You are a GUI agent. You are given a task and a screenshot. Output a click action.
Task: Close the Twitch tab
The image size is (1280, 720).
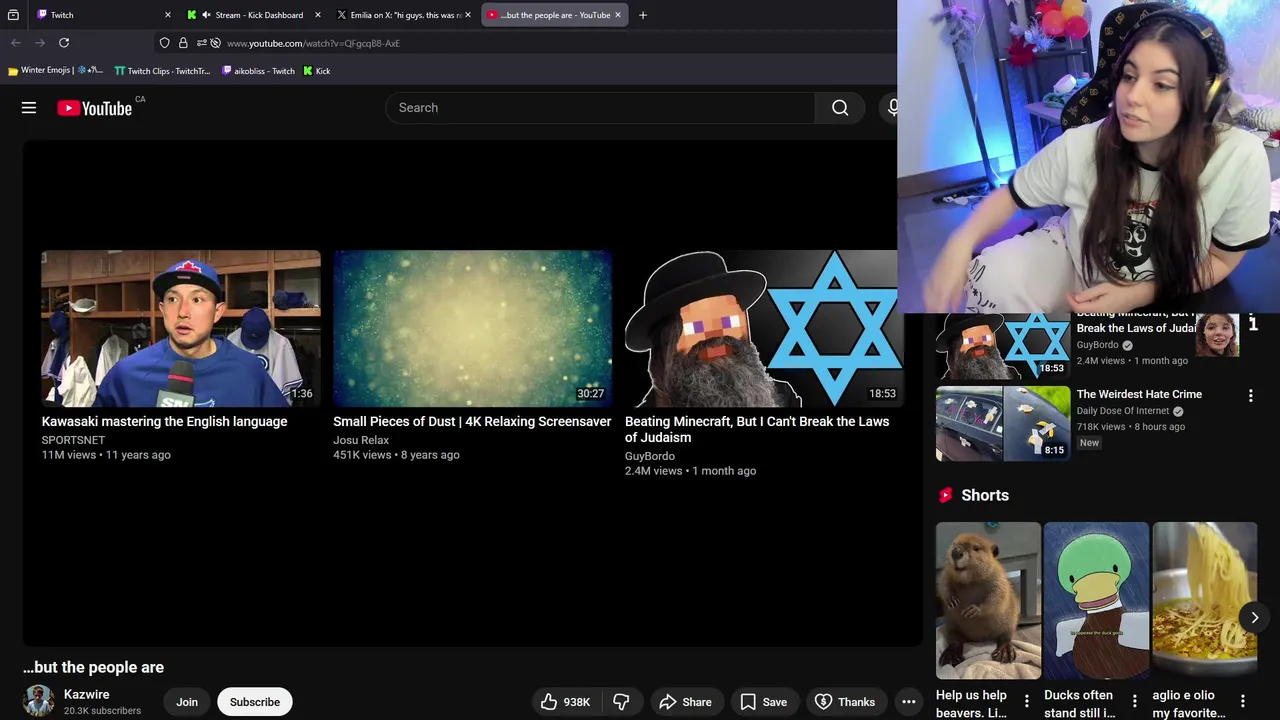(x=167, y=15)
